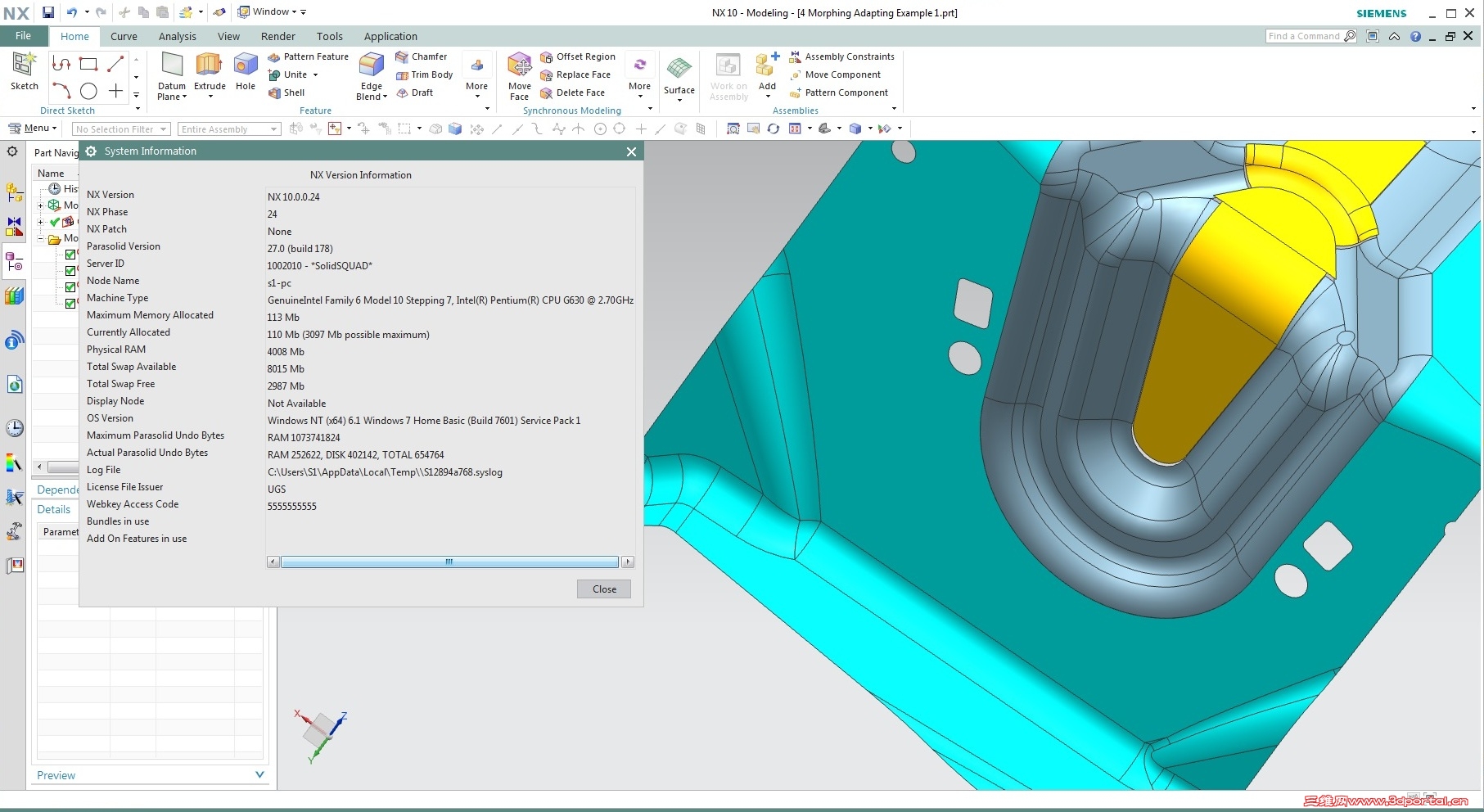
Task: Collapse the Preview section
Action: (x=259, y=774)
